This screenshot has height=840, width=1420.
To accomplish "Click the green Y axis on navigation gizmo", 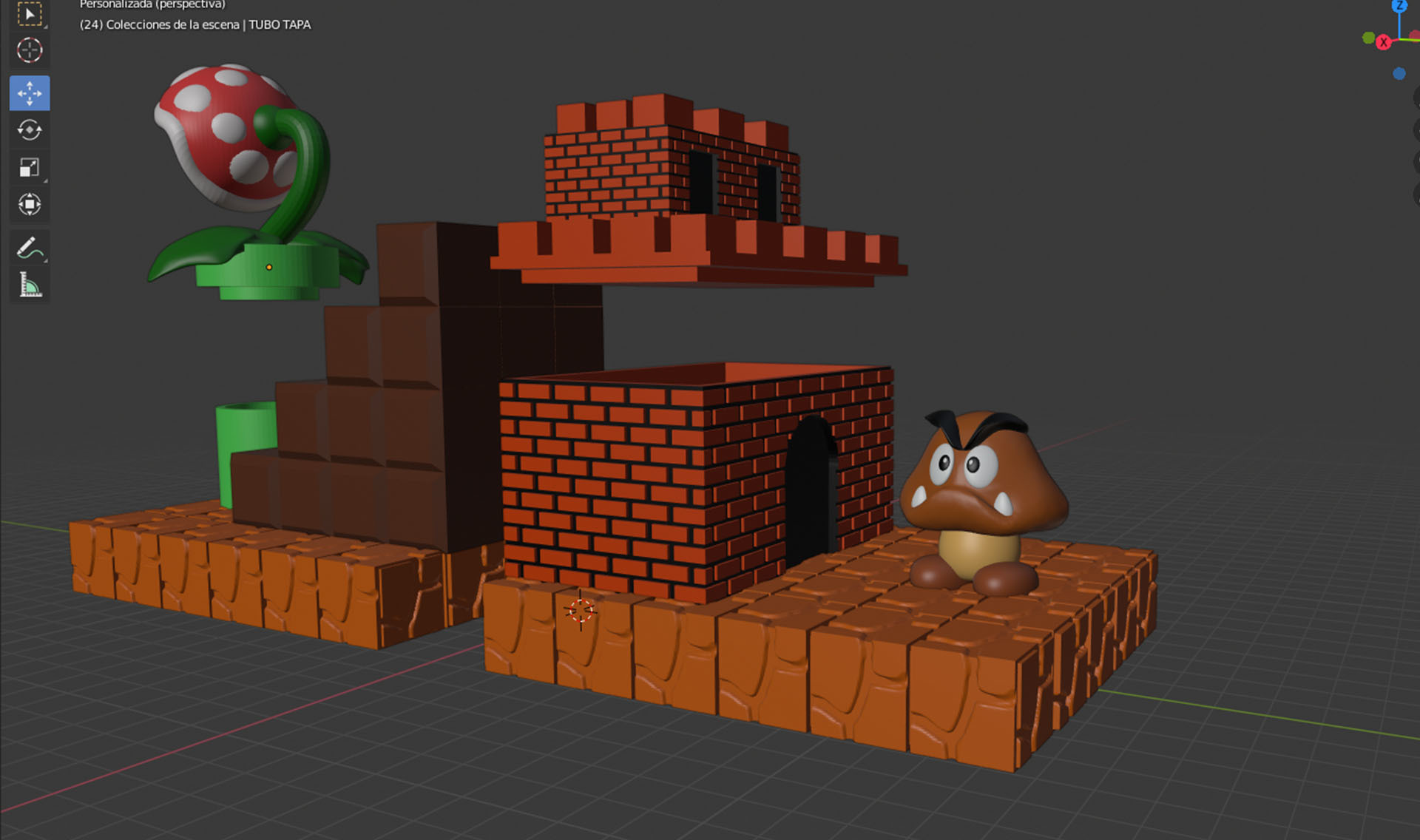I will [1368, 38].
